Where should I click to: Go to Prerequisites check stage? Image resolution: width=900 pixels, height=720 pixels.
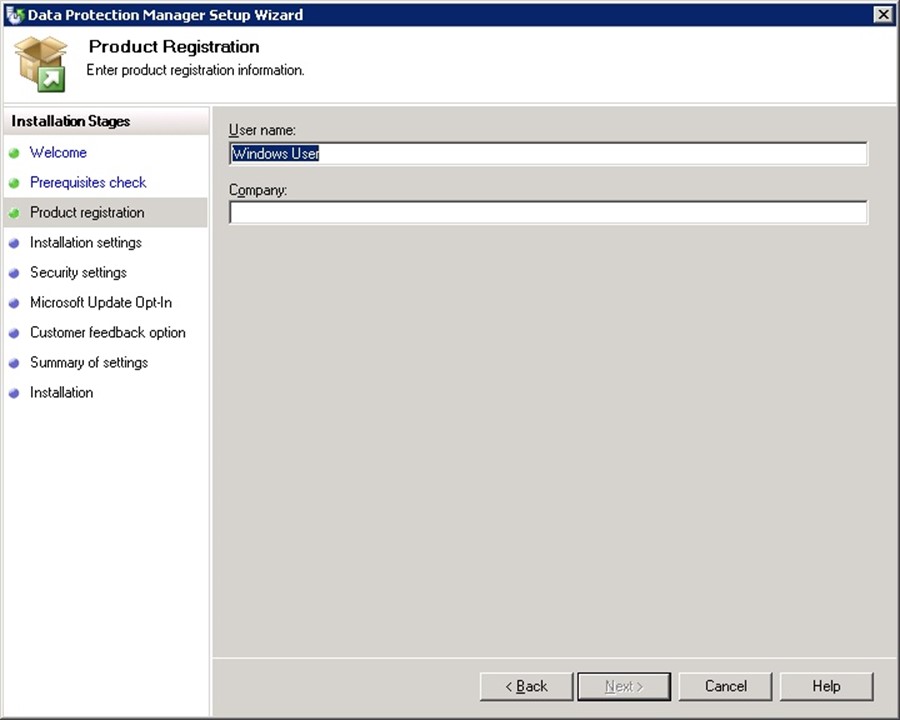click(x=88, y=183)
